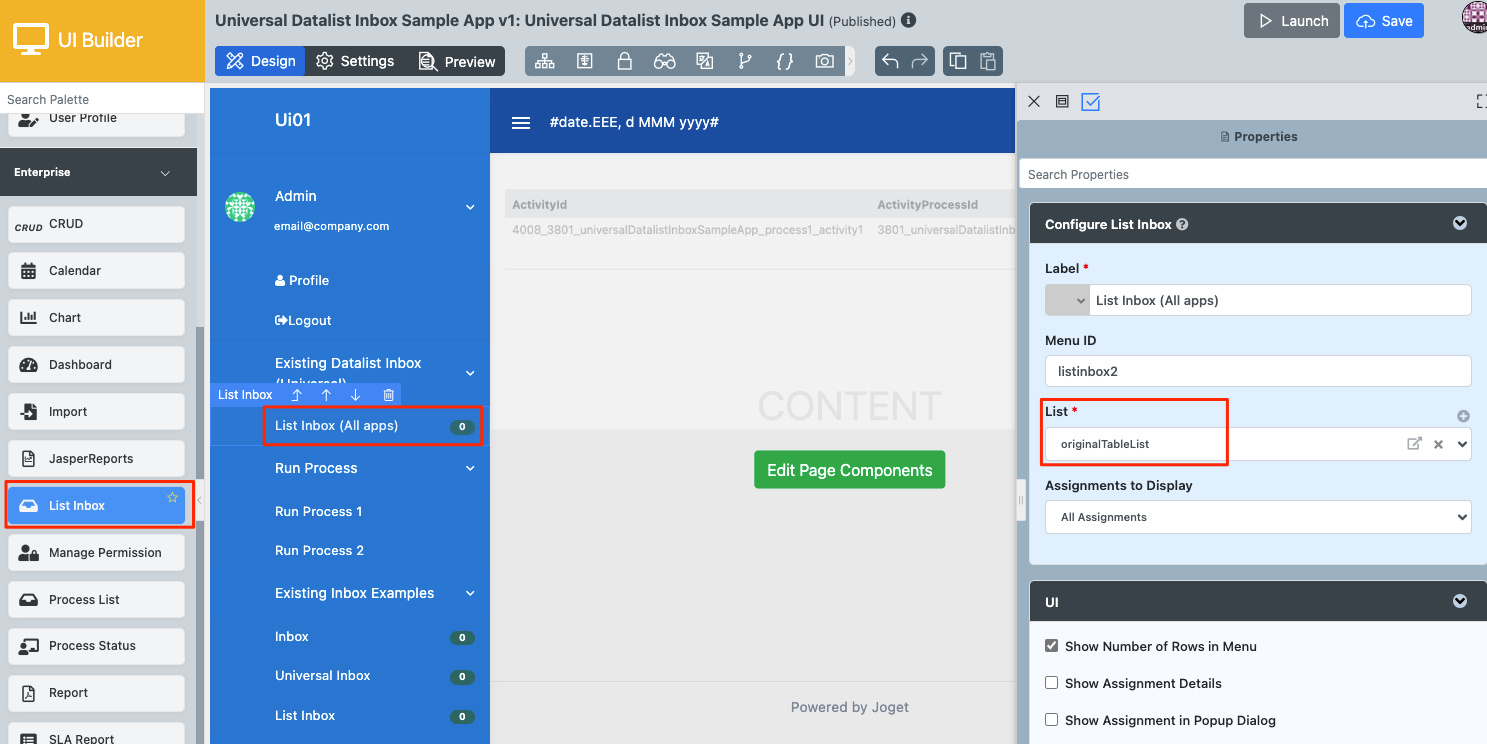Screen dimensions: 1487x744
Task: Click the curly braces JSON icon
Action: click(785, 61)
